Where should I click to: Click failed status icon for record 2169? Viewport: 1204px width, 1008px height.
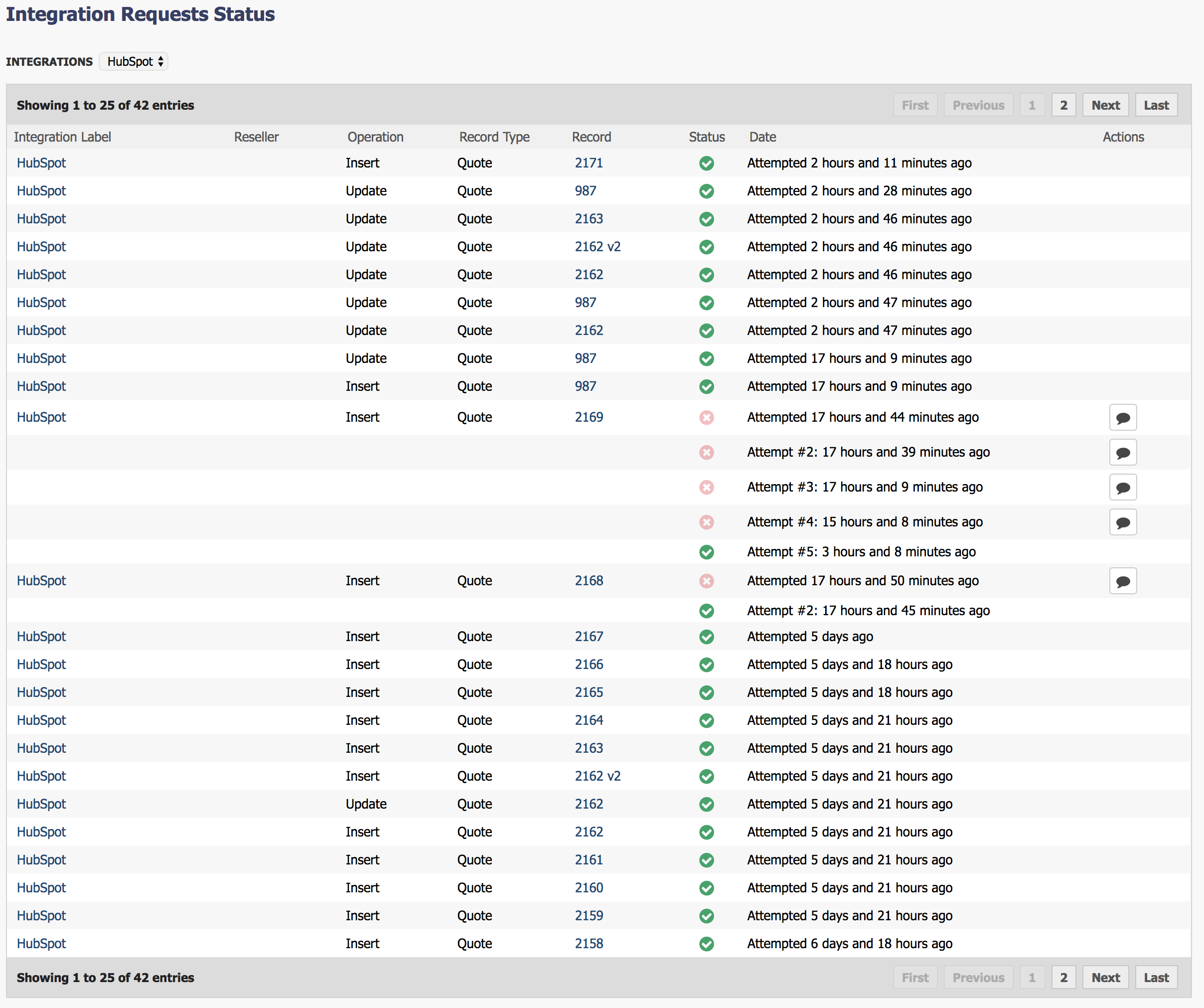(706, 417)
